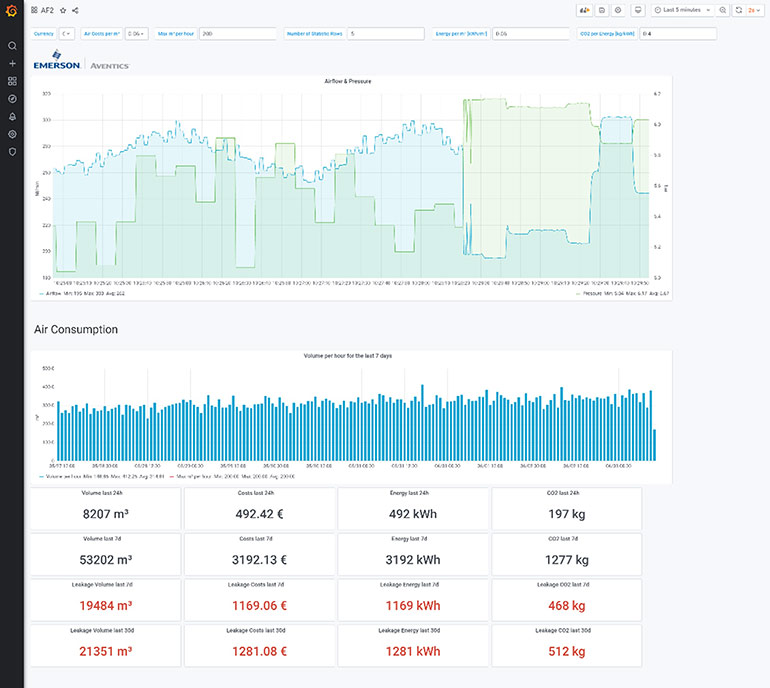Click the CO2 per Energy input field

coord(678,34)
